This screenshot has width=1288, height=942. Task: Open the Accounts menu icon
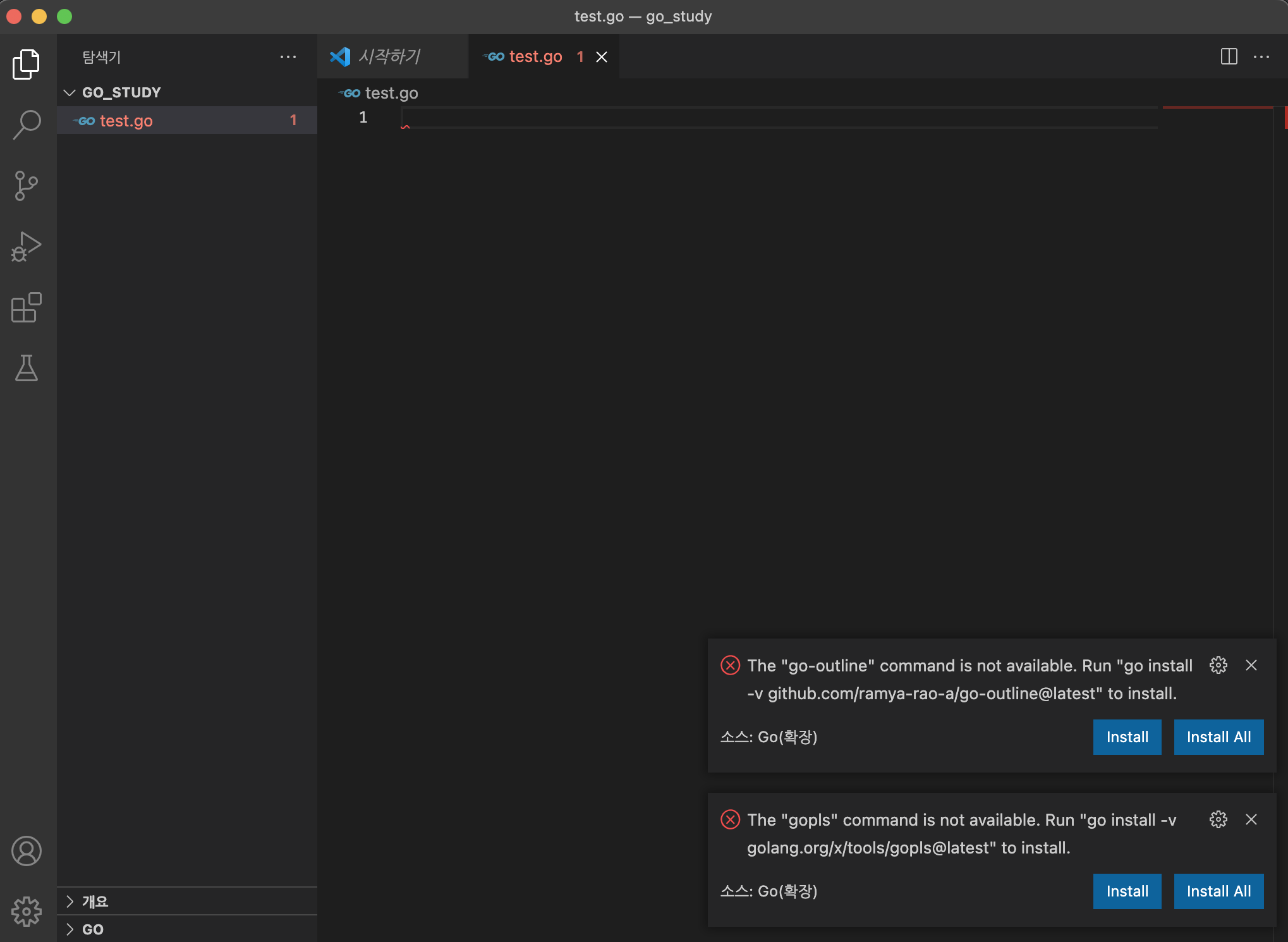pyautogui.click(x=26, y=851)
